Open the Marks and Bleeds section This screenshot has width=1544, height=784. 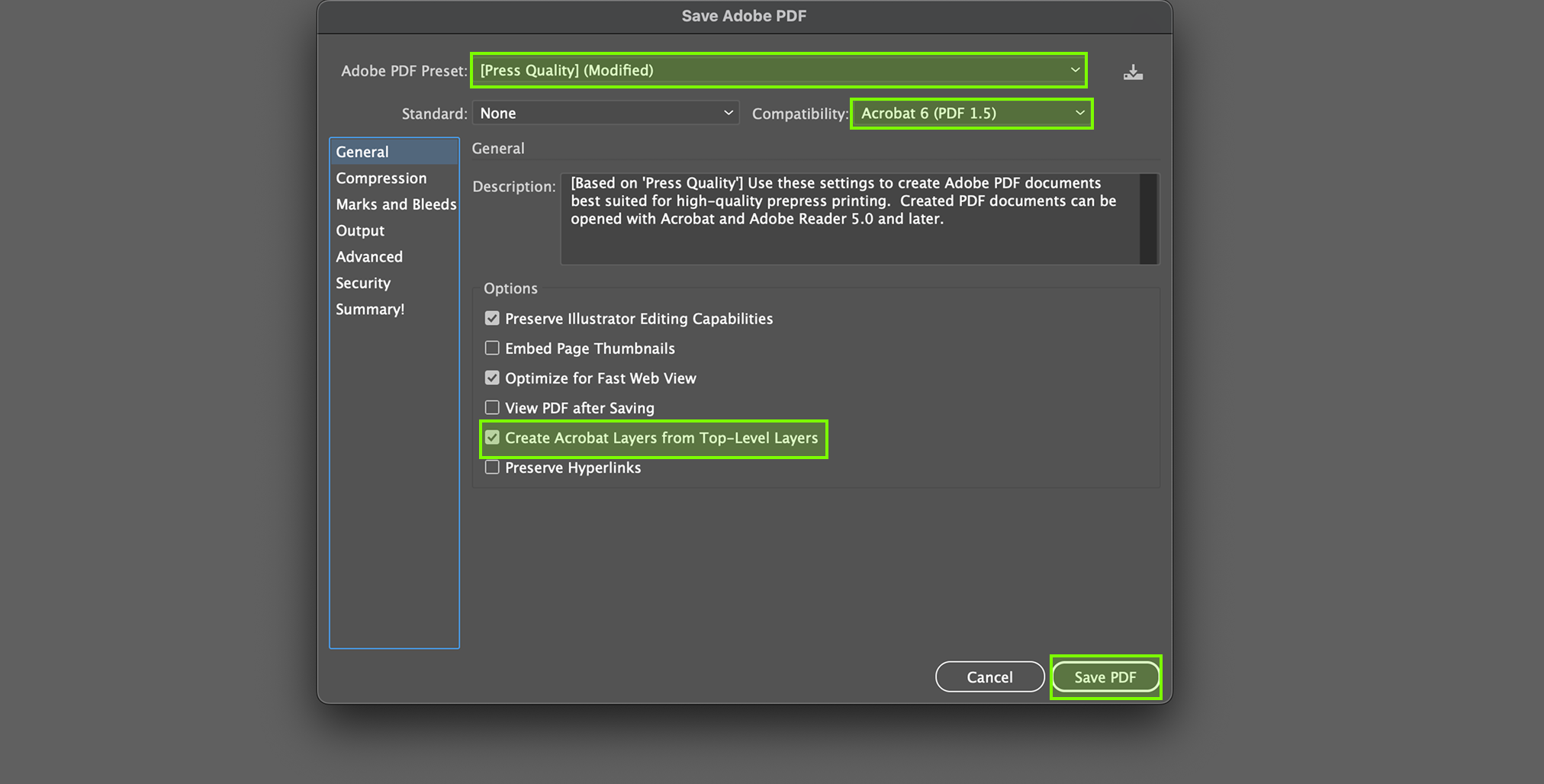point(396,204)
